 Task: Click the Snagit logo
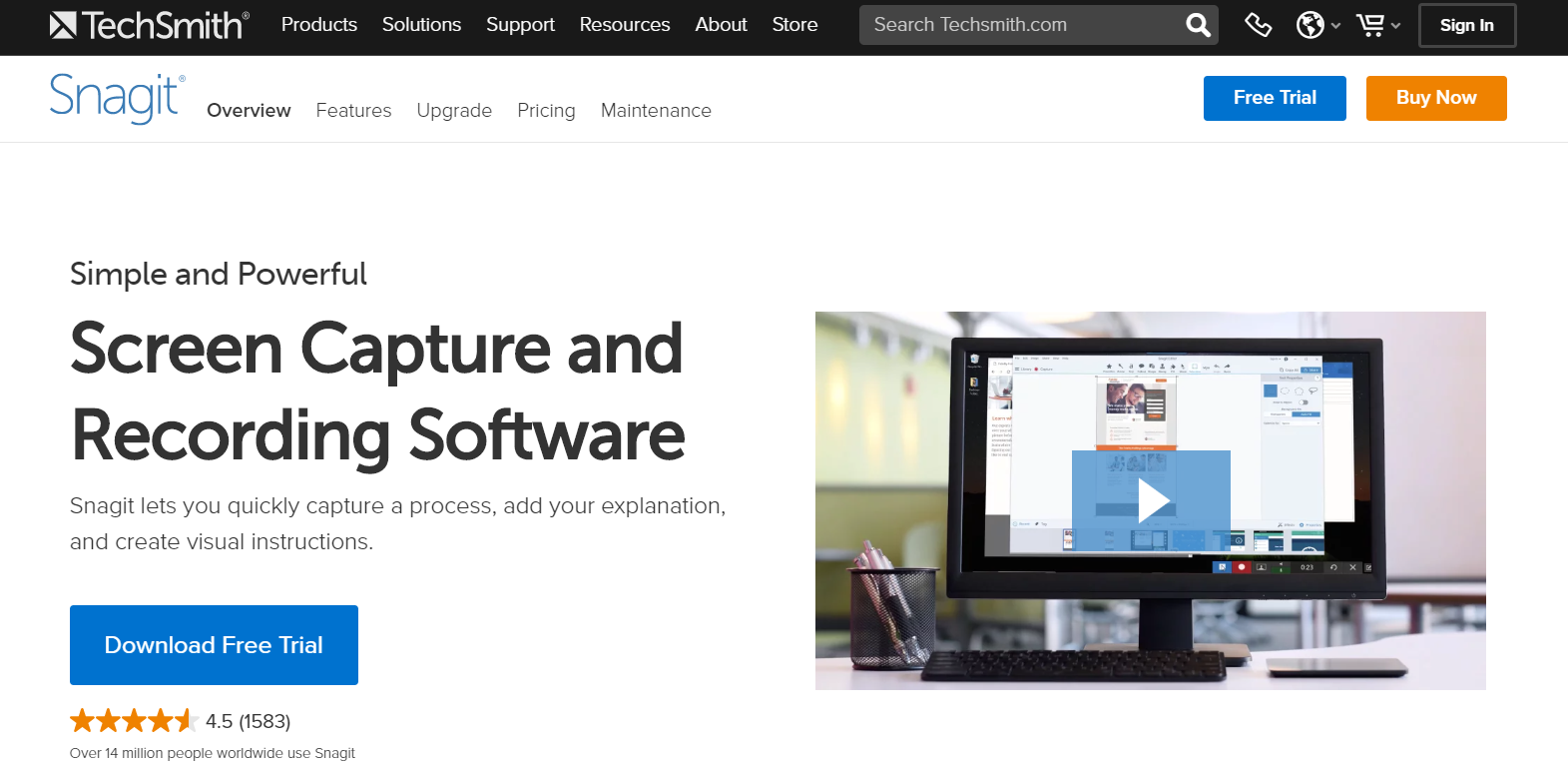pos(117,98)
